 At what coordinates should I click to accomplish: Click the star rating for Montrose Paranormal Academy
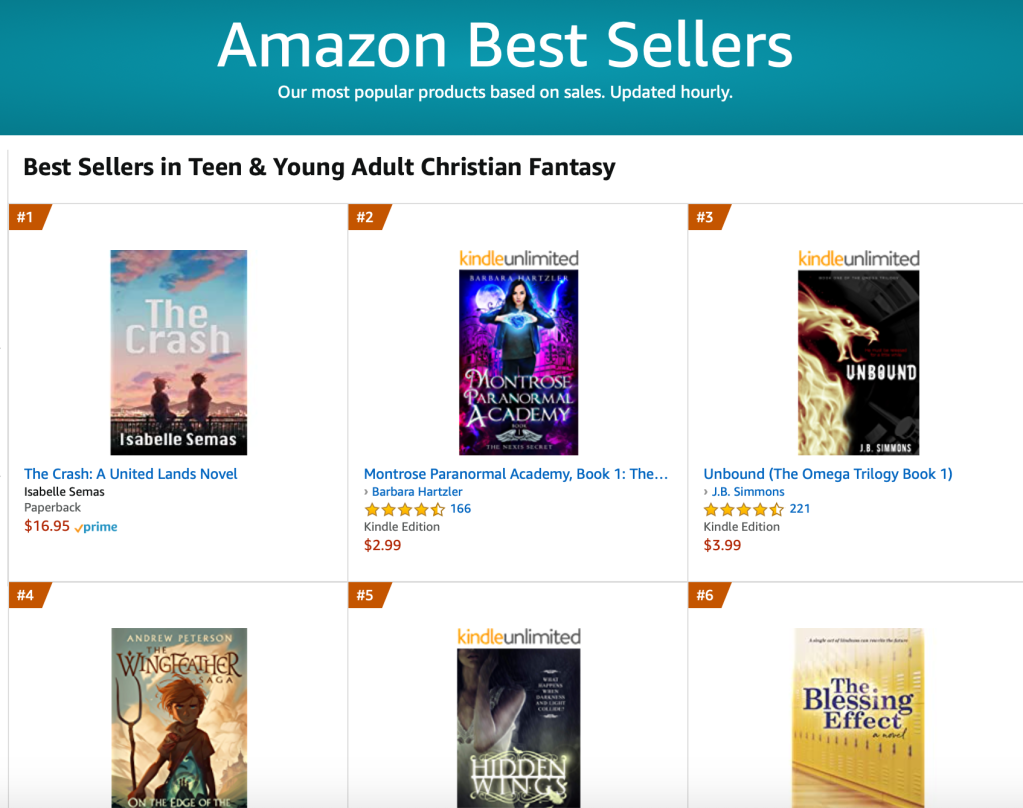404,509
